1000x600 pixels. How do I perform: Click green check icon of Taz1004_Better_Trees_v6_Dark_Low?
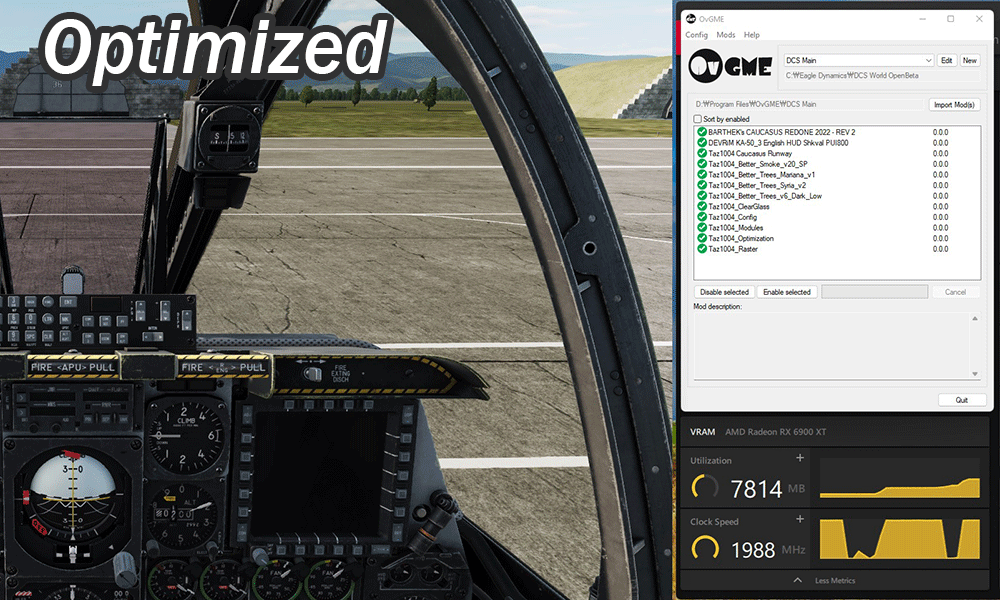(702, 196)
